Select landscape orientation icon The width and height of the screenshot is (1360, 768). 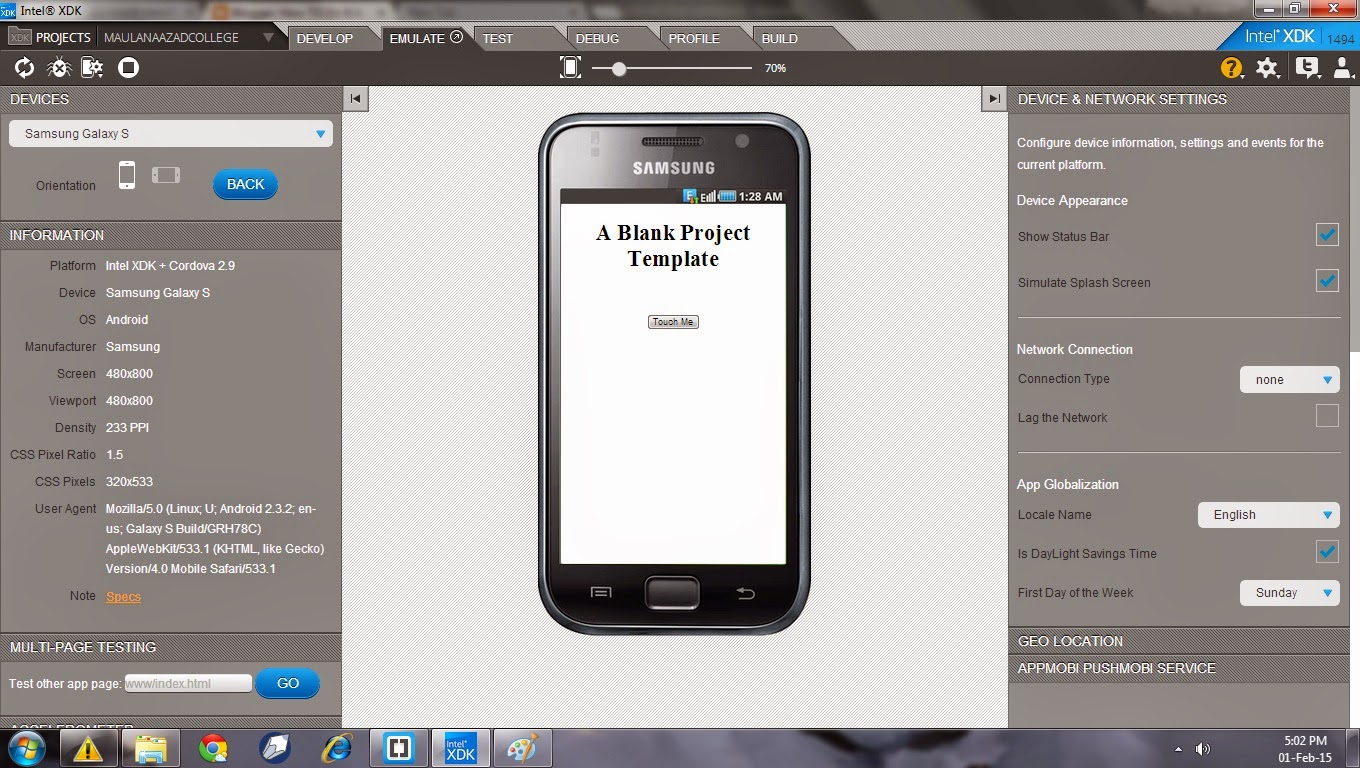click(166, 175)
